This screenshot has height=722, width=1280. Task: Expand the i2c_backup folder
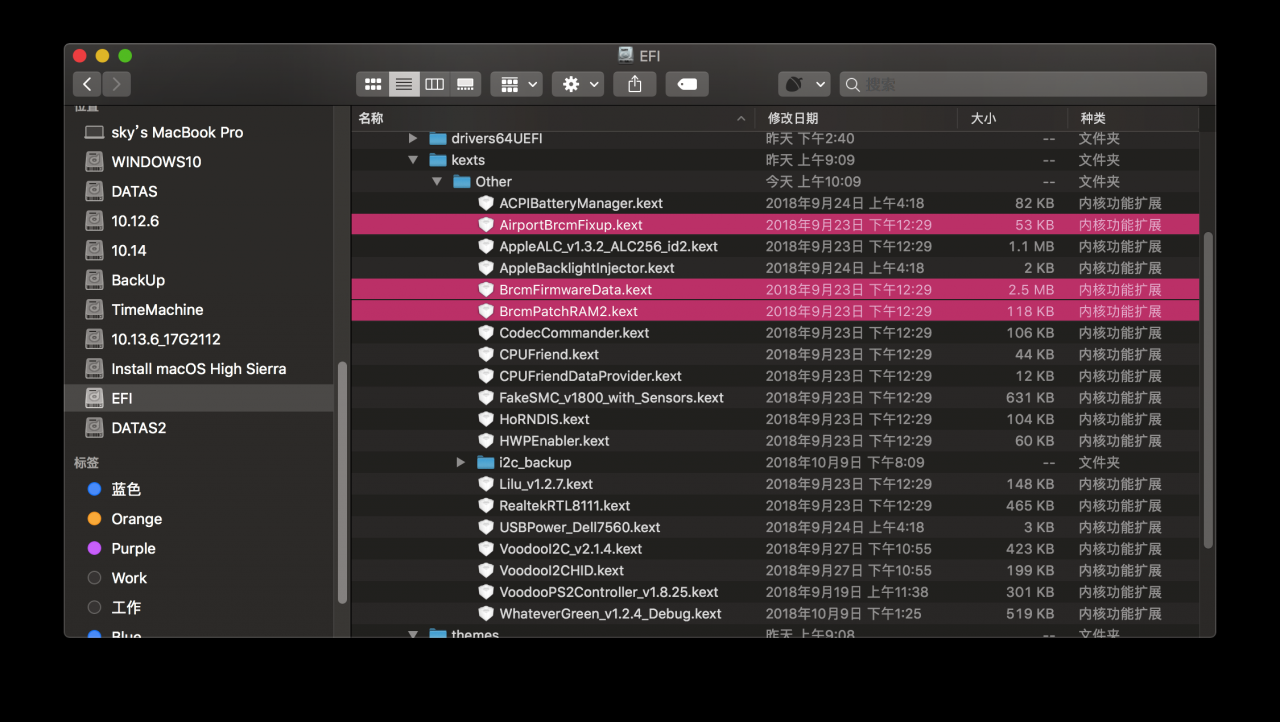[460, 462]
